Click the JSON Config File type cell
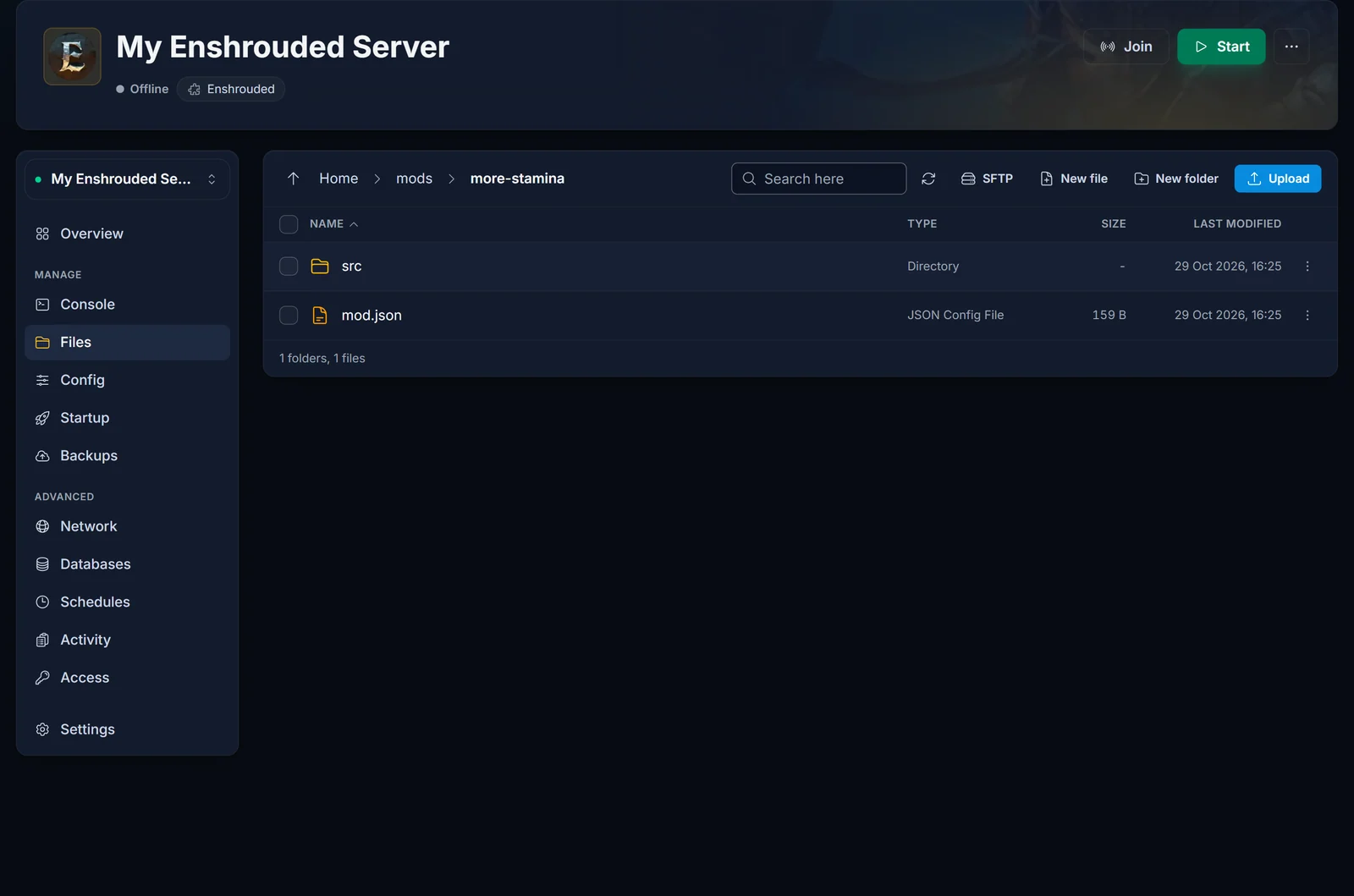Viewport: 1354px width, 896px height. [955, 315]
